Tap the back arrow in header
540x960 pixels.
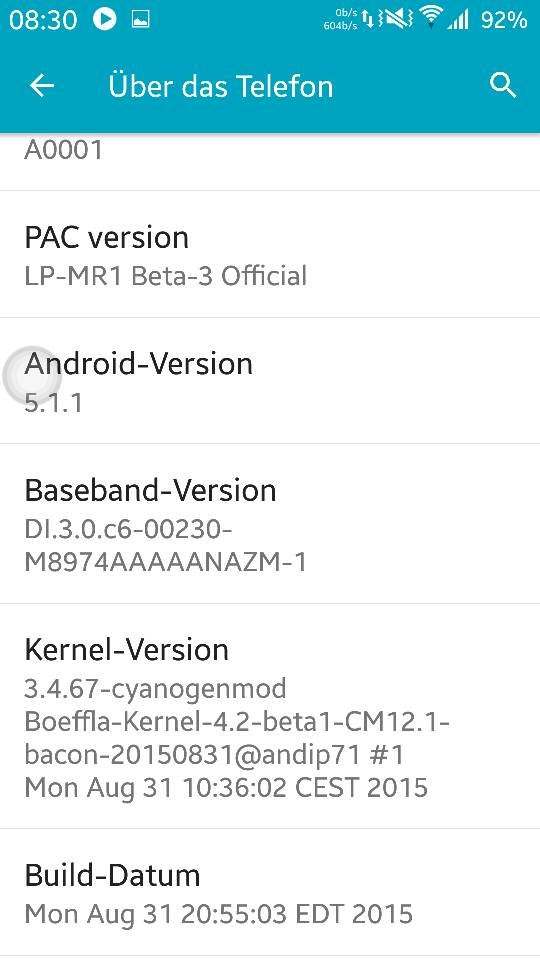tap(42, 86)
